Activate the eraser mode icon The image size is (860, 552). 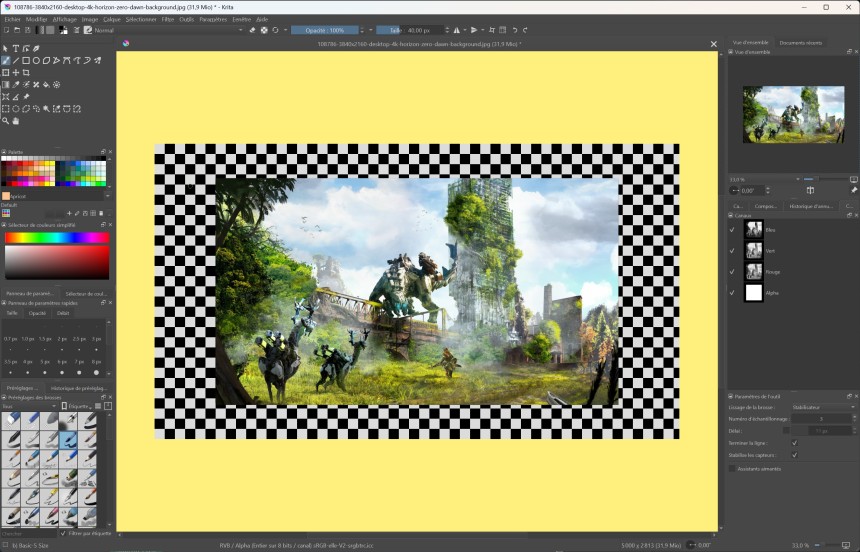click(253, 30)
